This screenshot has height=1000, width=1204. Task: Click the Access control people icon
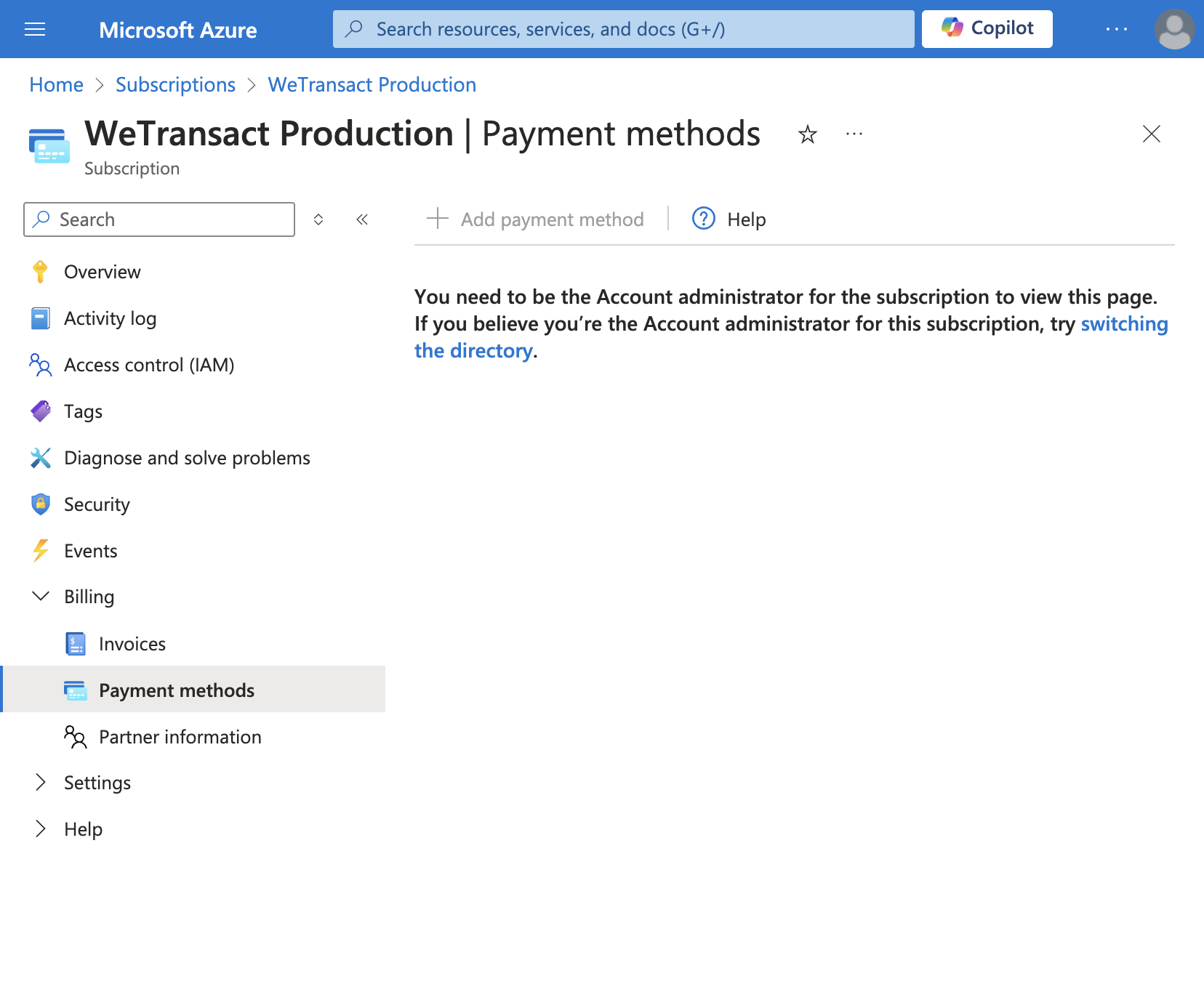[x=41, y=365]
